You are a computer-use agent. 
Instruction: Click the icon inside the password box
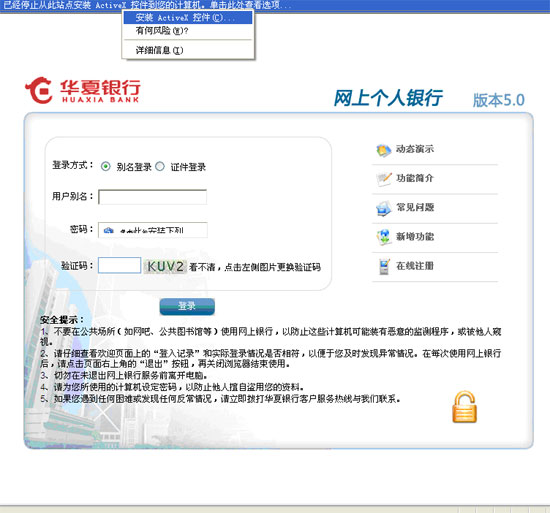[109, 230]
